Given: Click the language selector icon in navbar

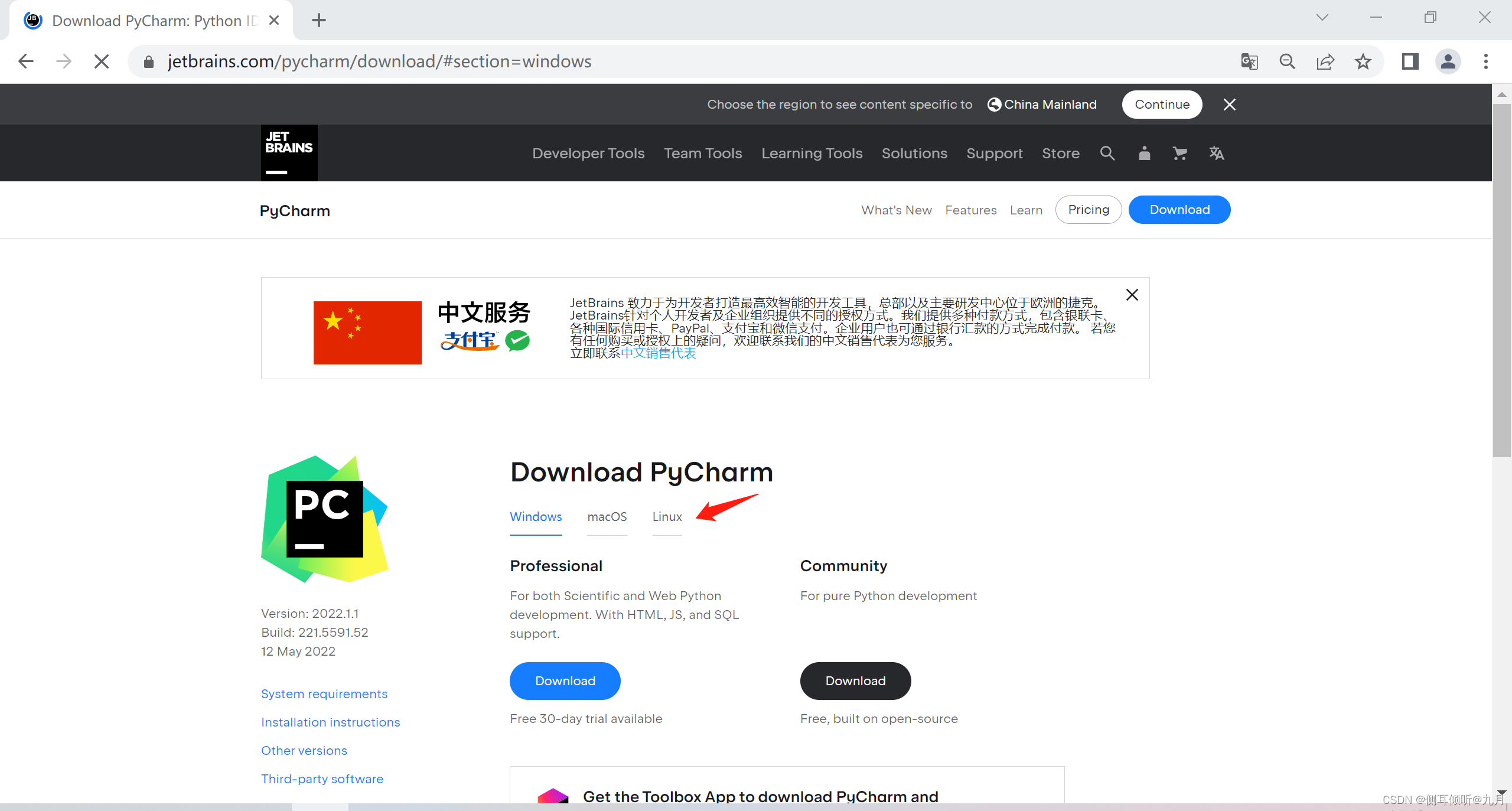Looking at the screenshot, I should click(1216, 154).
